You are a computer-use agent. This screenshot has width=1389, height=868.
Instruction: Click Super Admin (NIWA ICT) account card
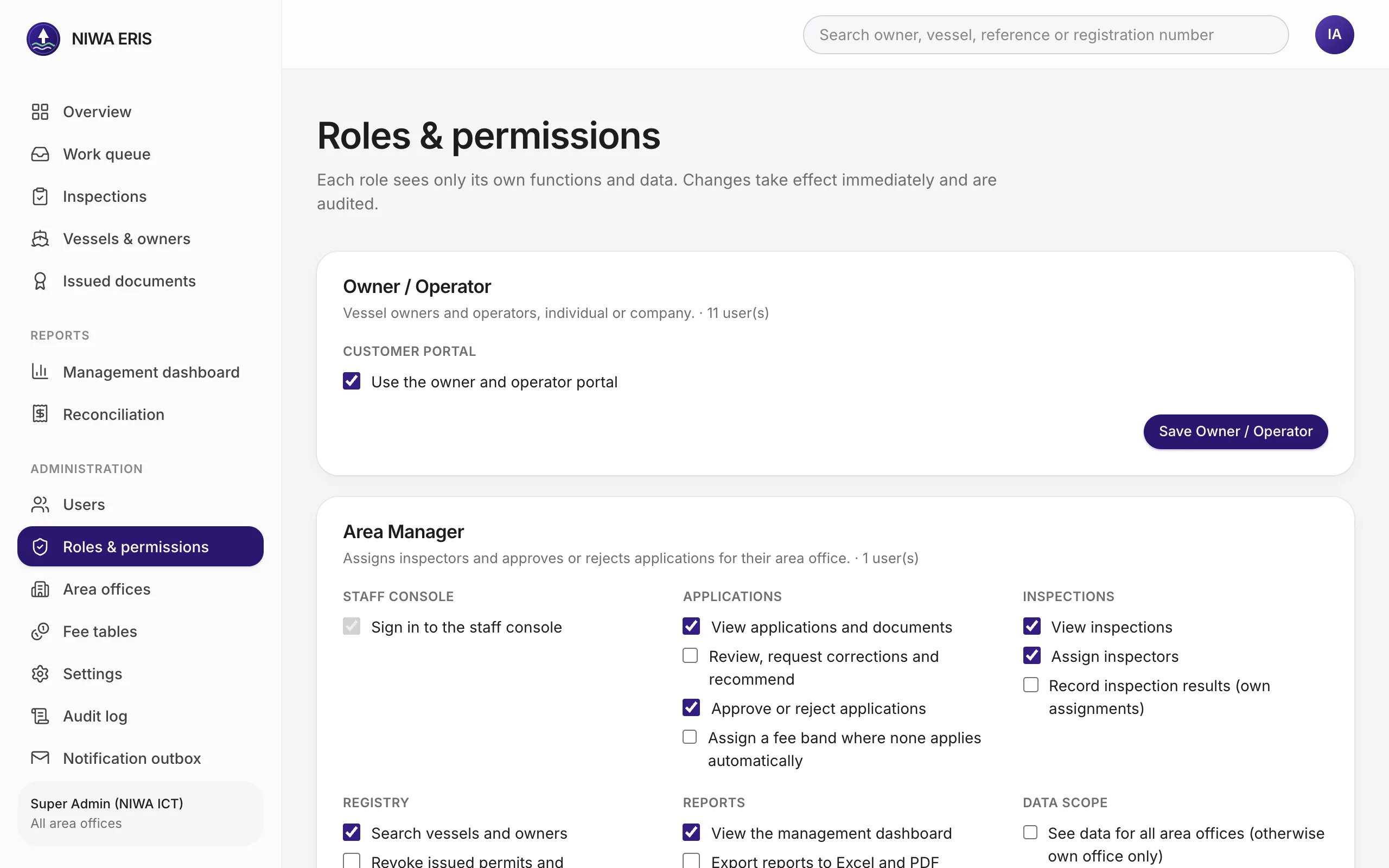[x=141, y=813]
